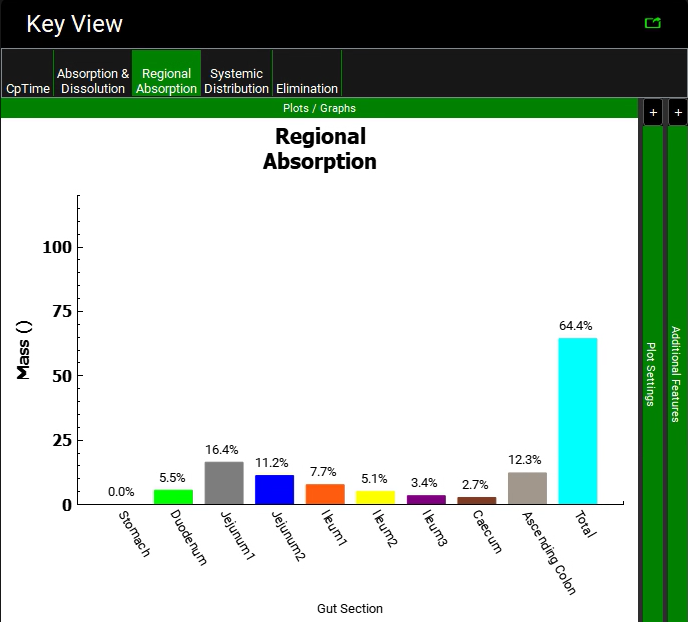Viewport: 688px width, 622px height.
Task: Click the Ascending Colon bar
Action: coord(527,488)
